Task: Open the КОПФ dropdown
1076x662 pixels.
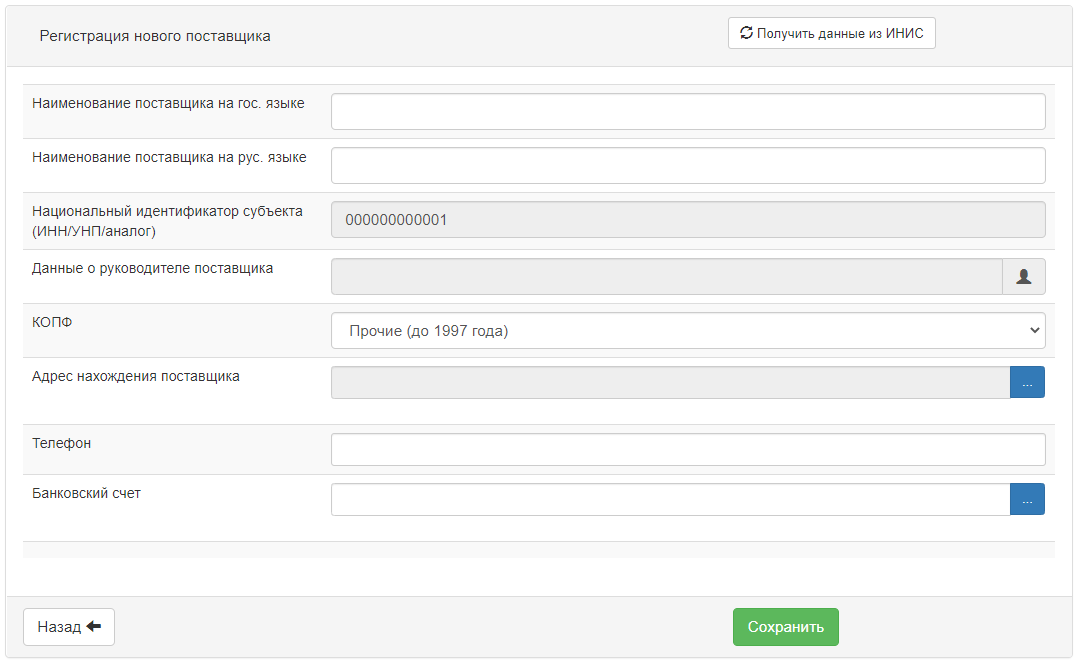Action: tap(688, 331)
